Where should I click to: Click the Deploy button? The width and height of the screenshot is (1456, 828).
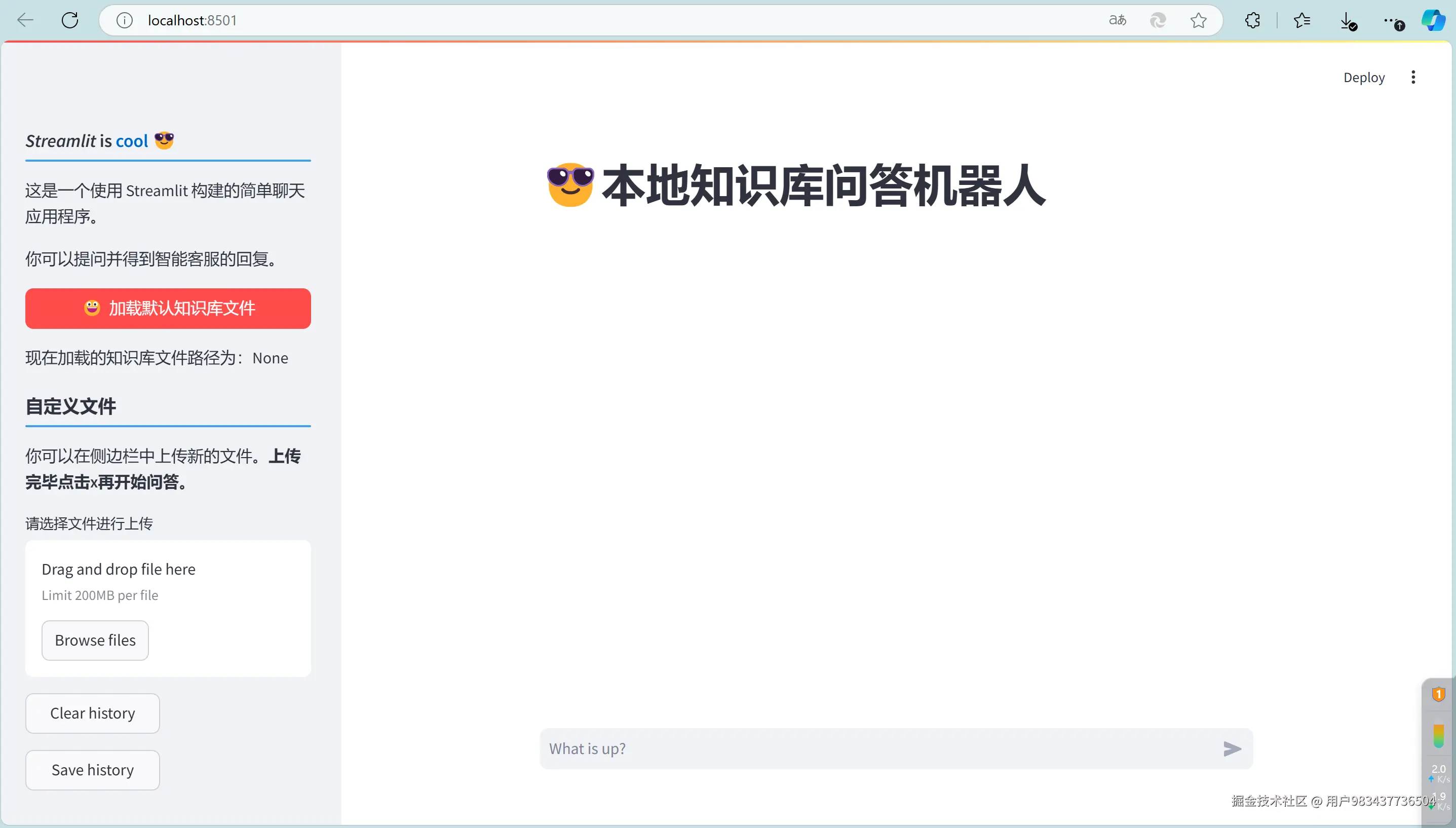coord(1364,78)
